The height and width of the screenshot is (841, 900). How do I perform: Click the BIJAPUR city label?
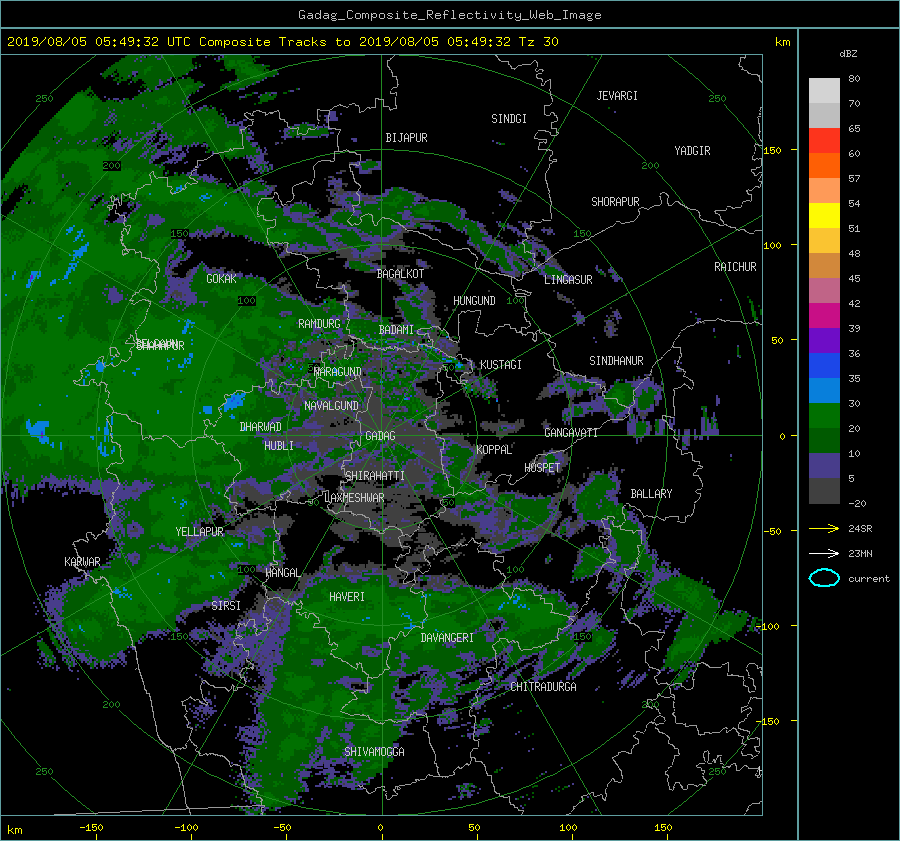pyautogui.click(x=406, y=138)
